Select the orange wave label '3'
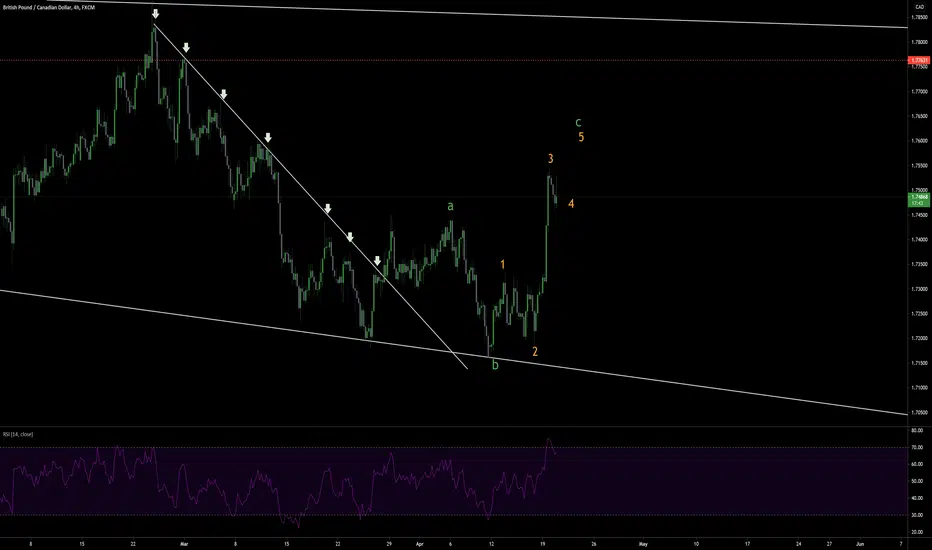 [550, 158]
